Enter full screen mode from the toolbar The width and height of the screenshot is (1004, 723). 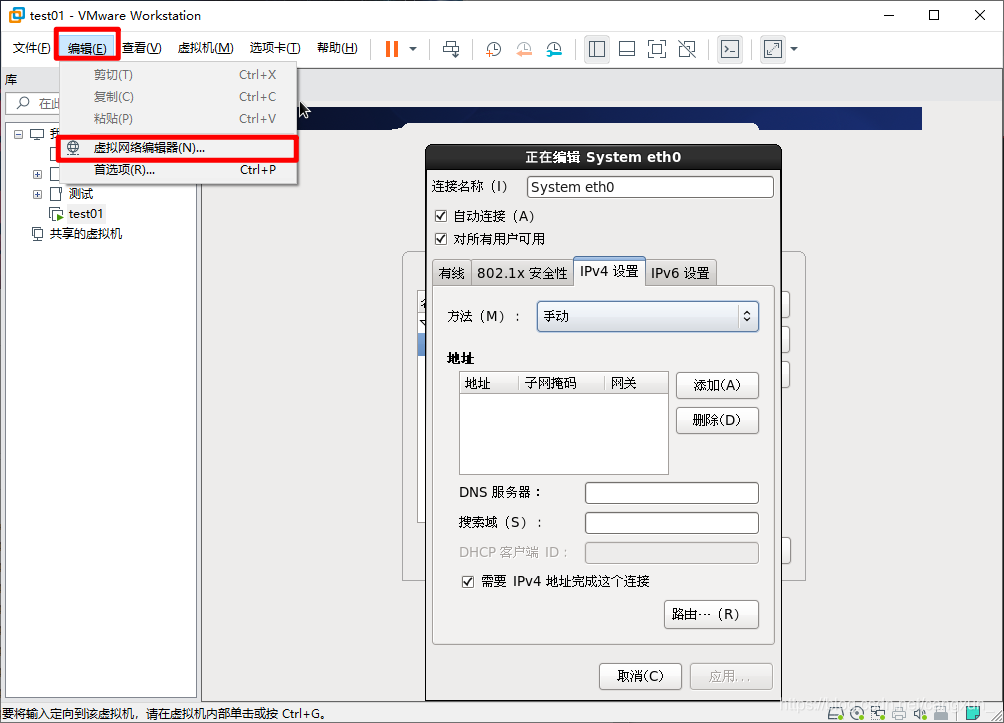tap(657, 49)
